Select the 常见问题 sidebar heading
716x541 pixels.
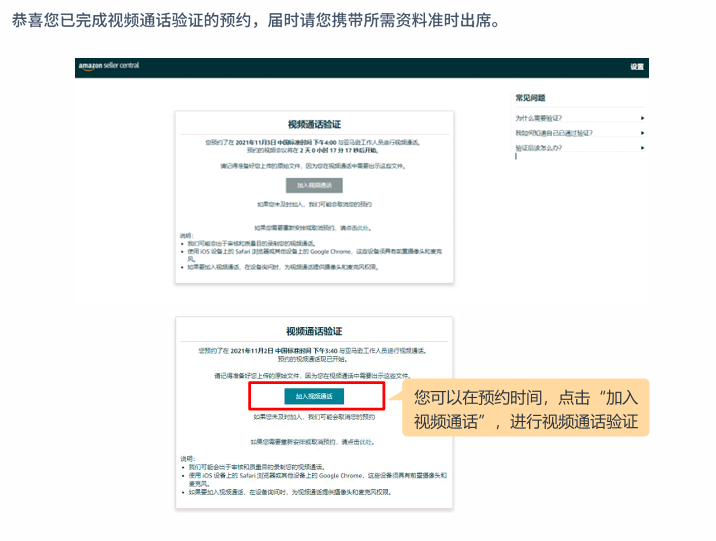(530, 98)
